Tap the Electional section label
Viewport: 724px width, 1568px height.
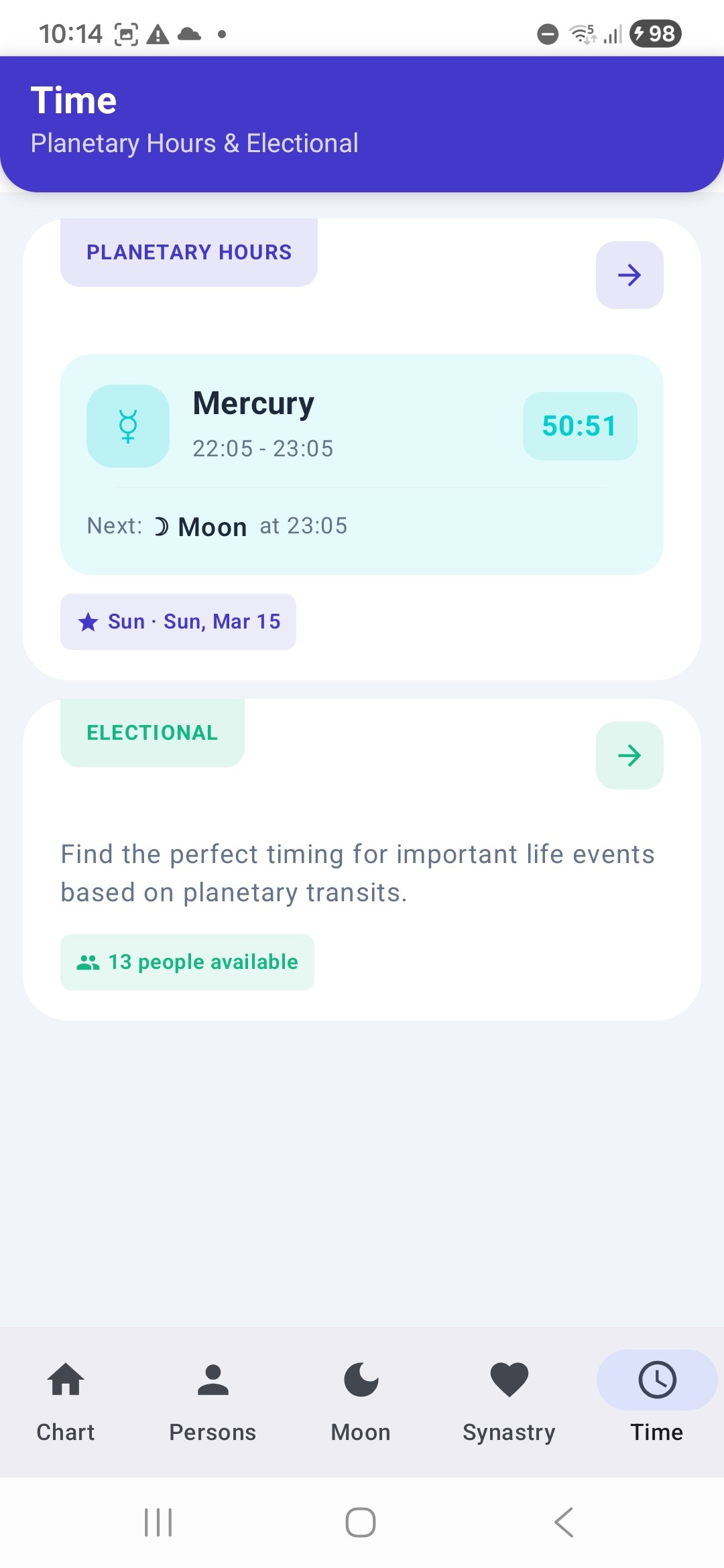[152, 733]
